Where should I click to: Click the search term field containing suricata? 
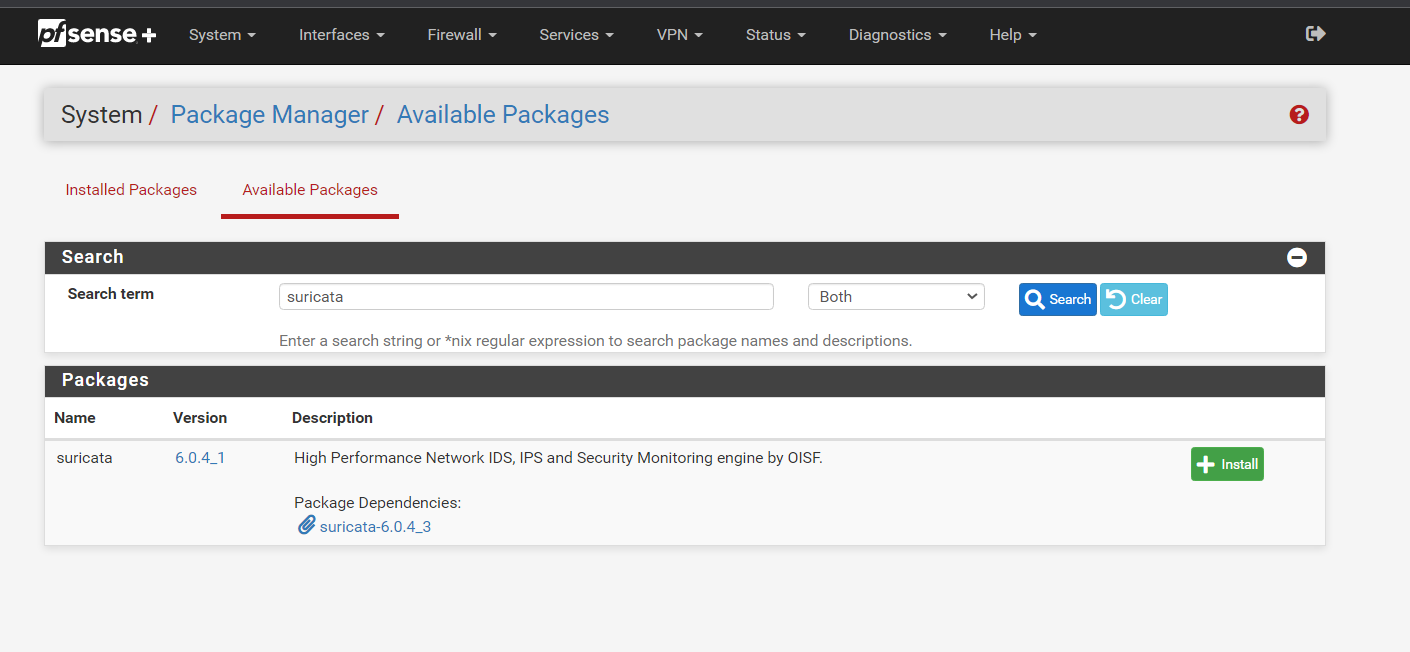[526, 297]
